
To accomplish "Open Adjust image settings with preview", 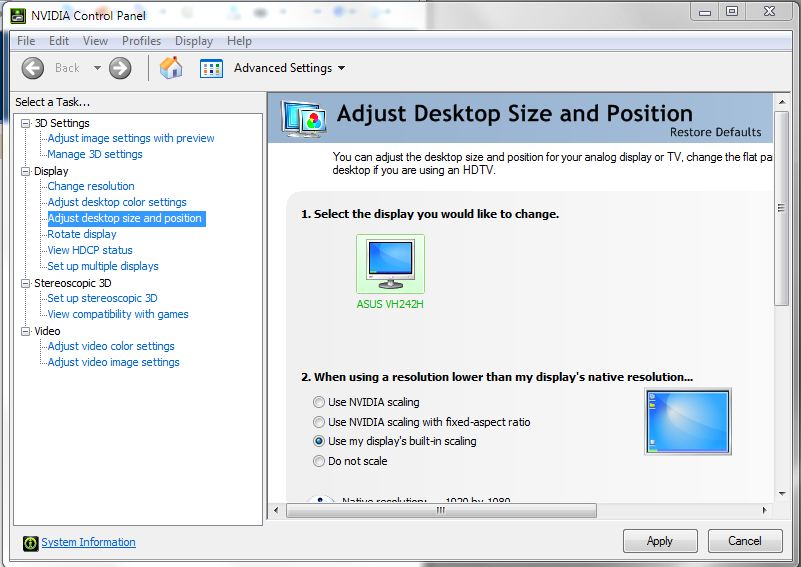I will click(x=131, y=138).
